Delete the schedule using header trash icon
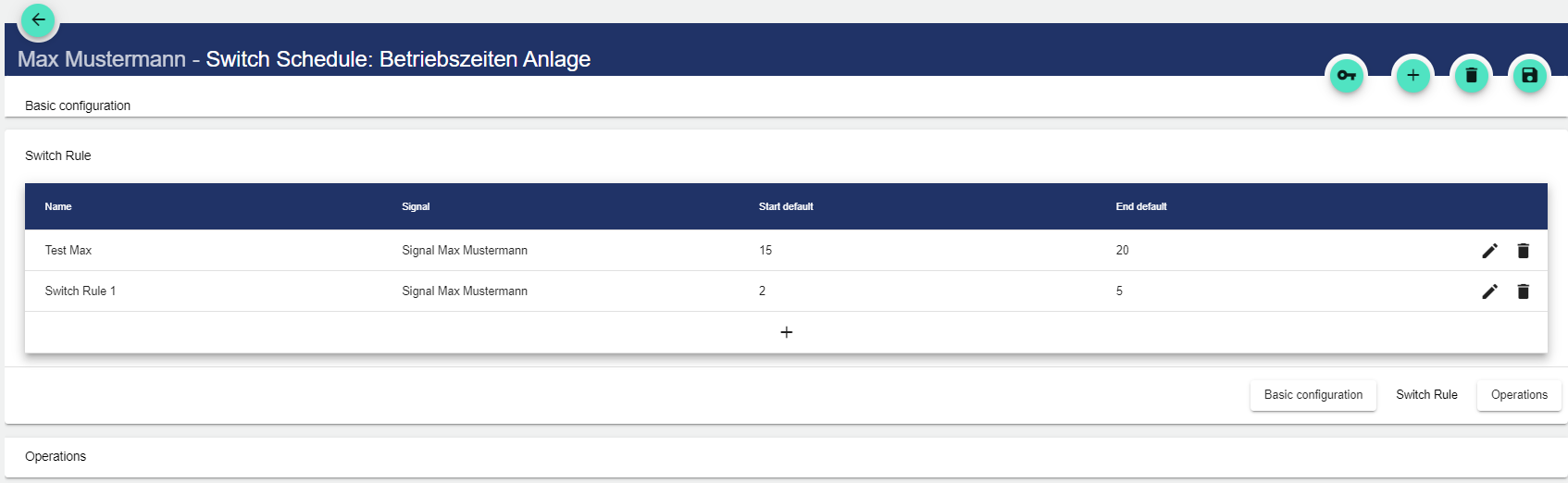The image size is (1568, 483). [1471, 76]
